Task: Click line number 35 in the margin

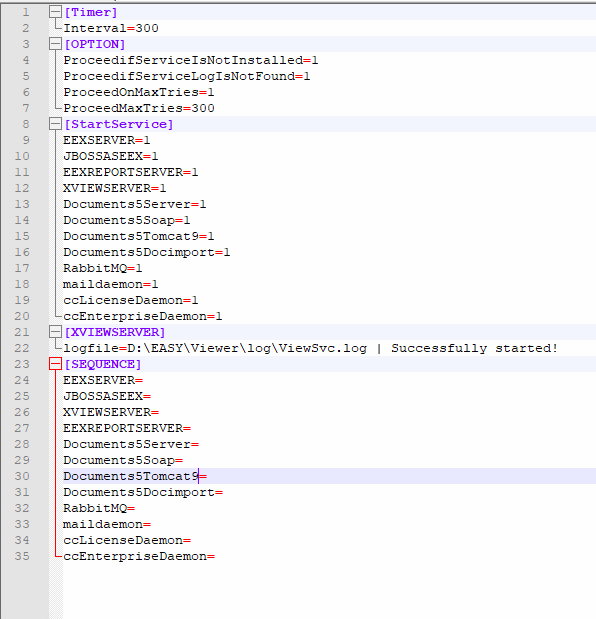Action: [22, 556]
